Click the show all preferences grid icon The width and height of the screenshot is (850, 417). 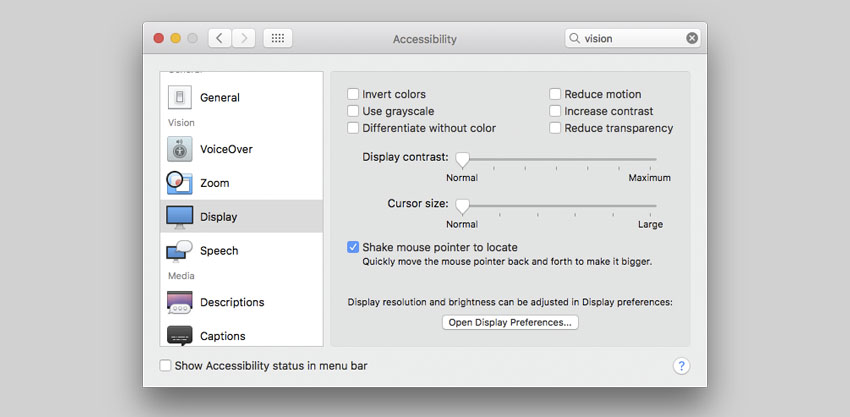coord(278,38)
